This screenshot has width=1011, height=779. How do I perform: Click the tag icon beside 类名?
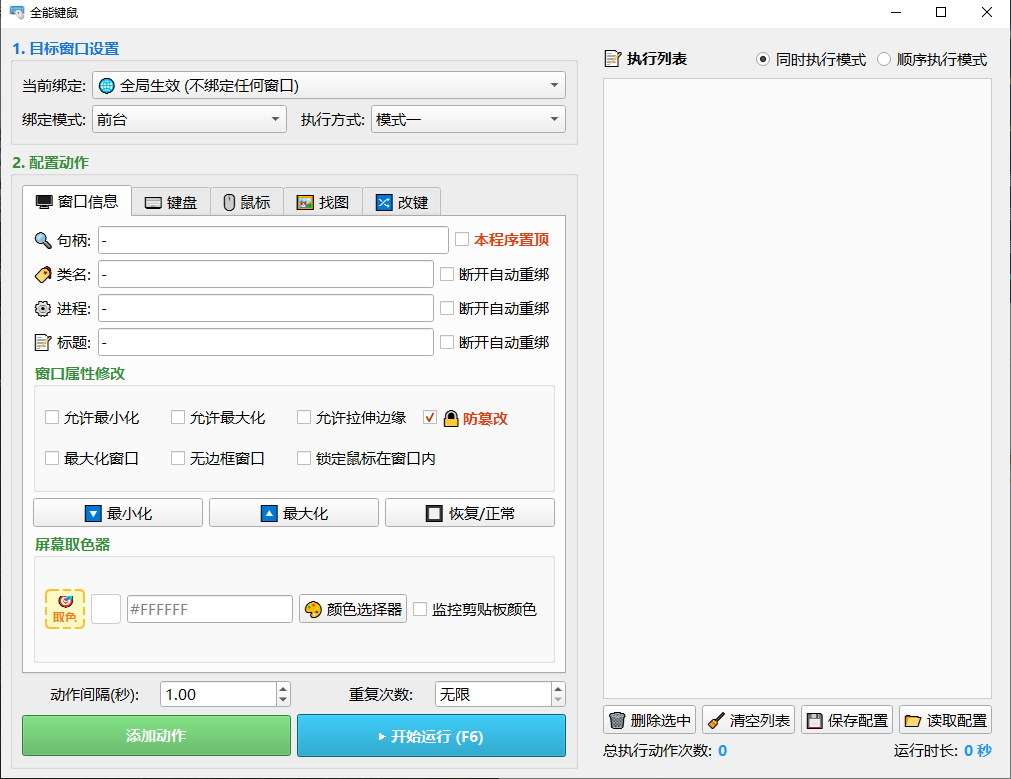point(43,275)
